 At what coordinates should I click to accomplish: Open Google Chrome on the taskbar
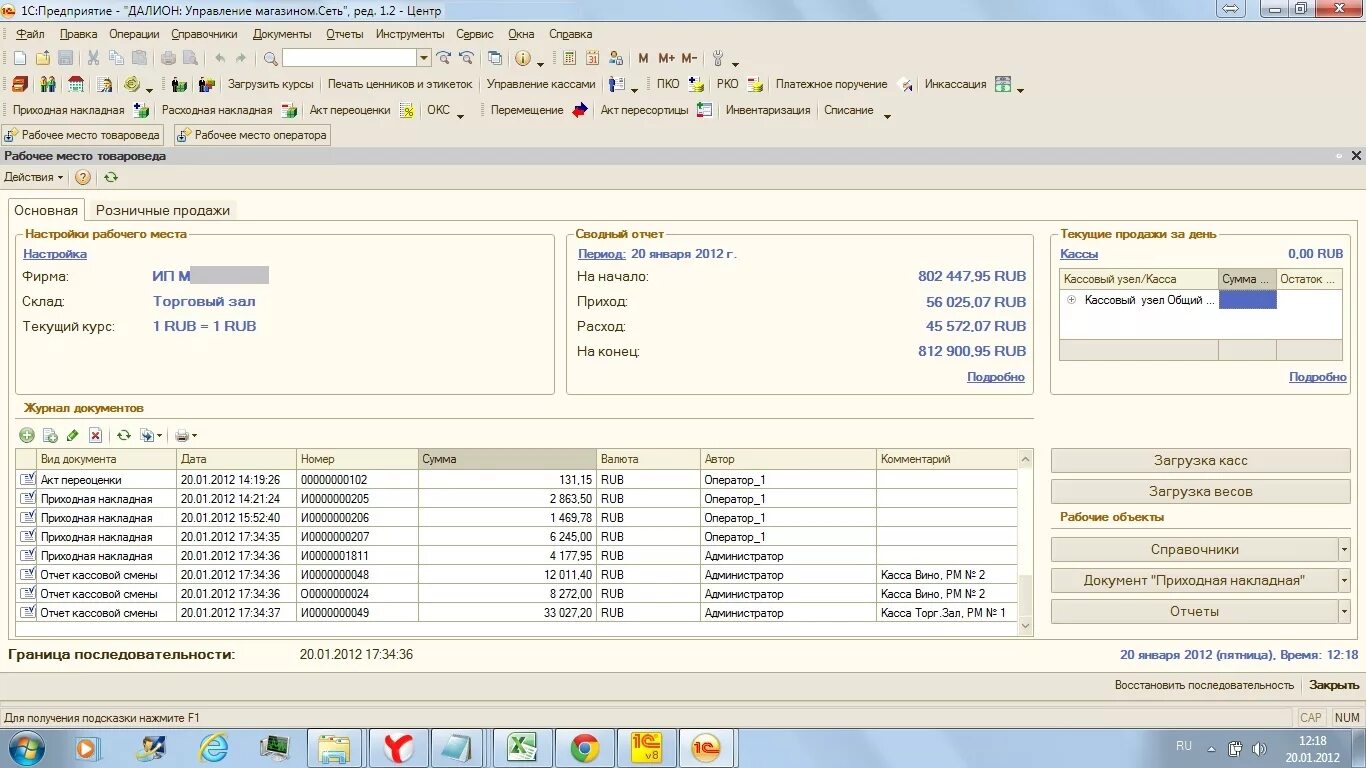585,747
